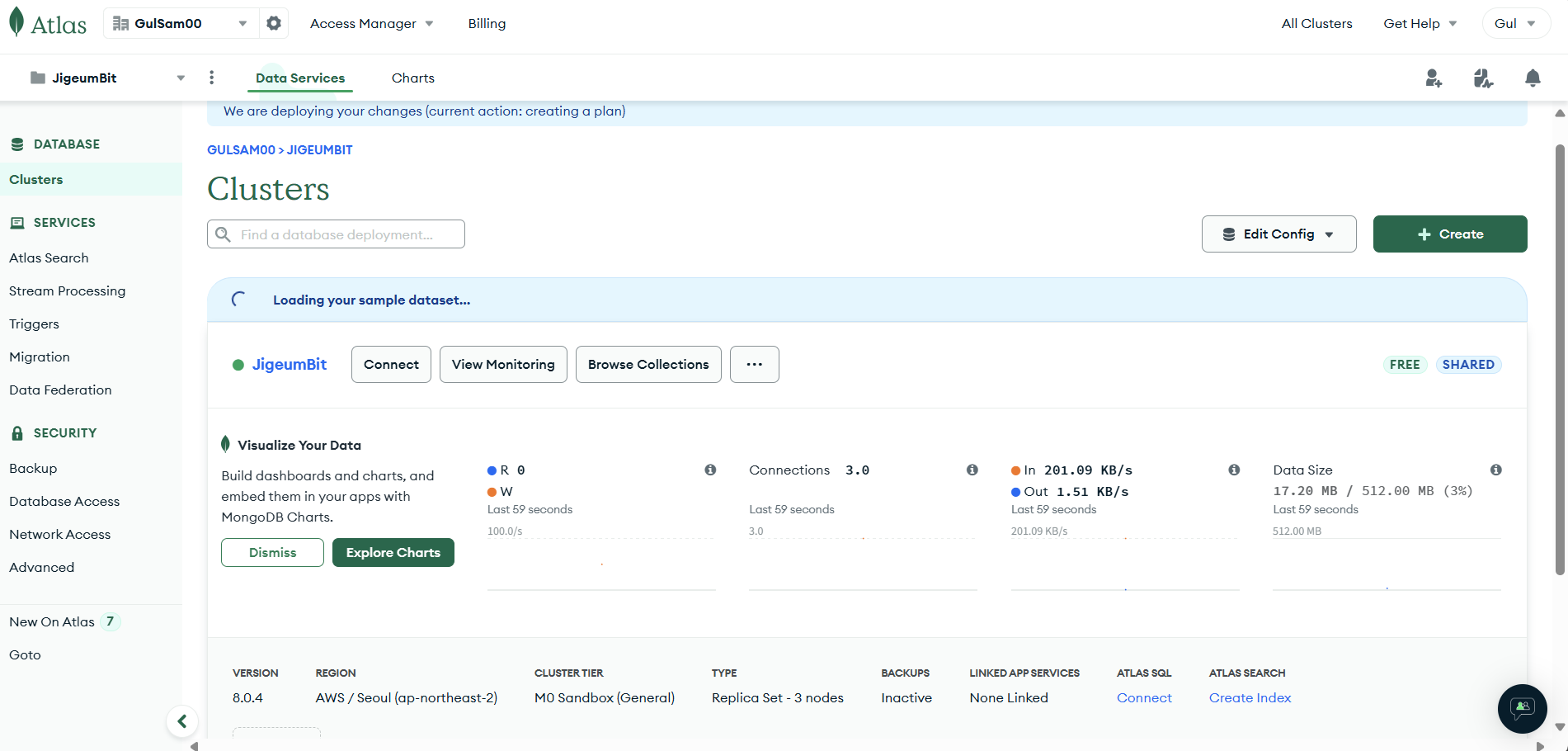Click the info icon for R/W operations
The image size is (1568, 751).
(710, 470)
